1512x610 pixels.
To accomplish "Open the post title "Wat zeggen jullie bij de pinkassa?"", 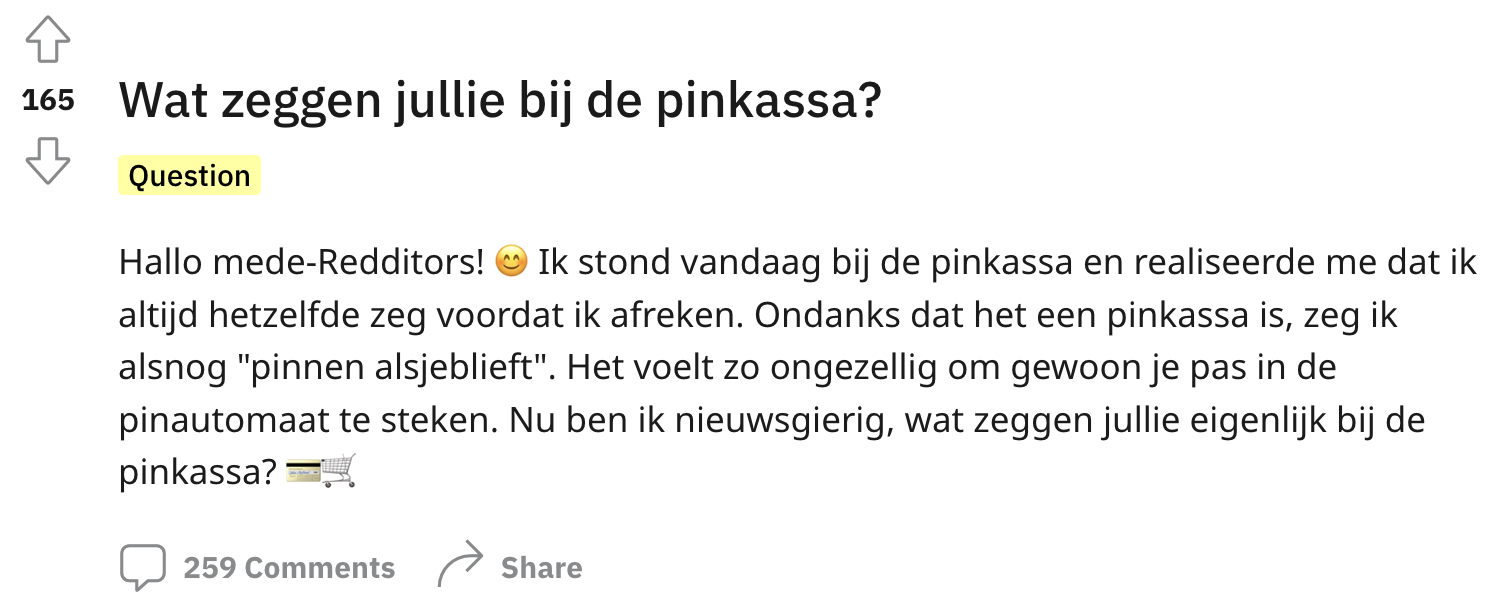I will [x=500, y=100].
